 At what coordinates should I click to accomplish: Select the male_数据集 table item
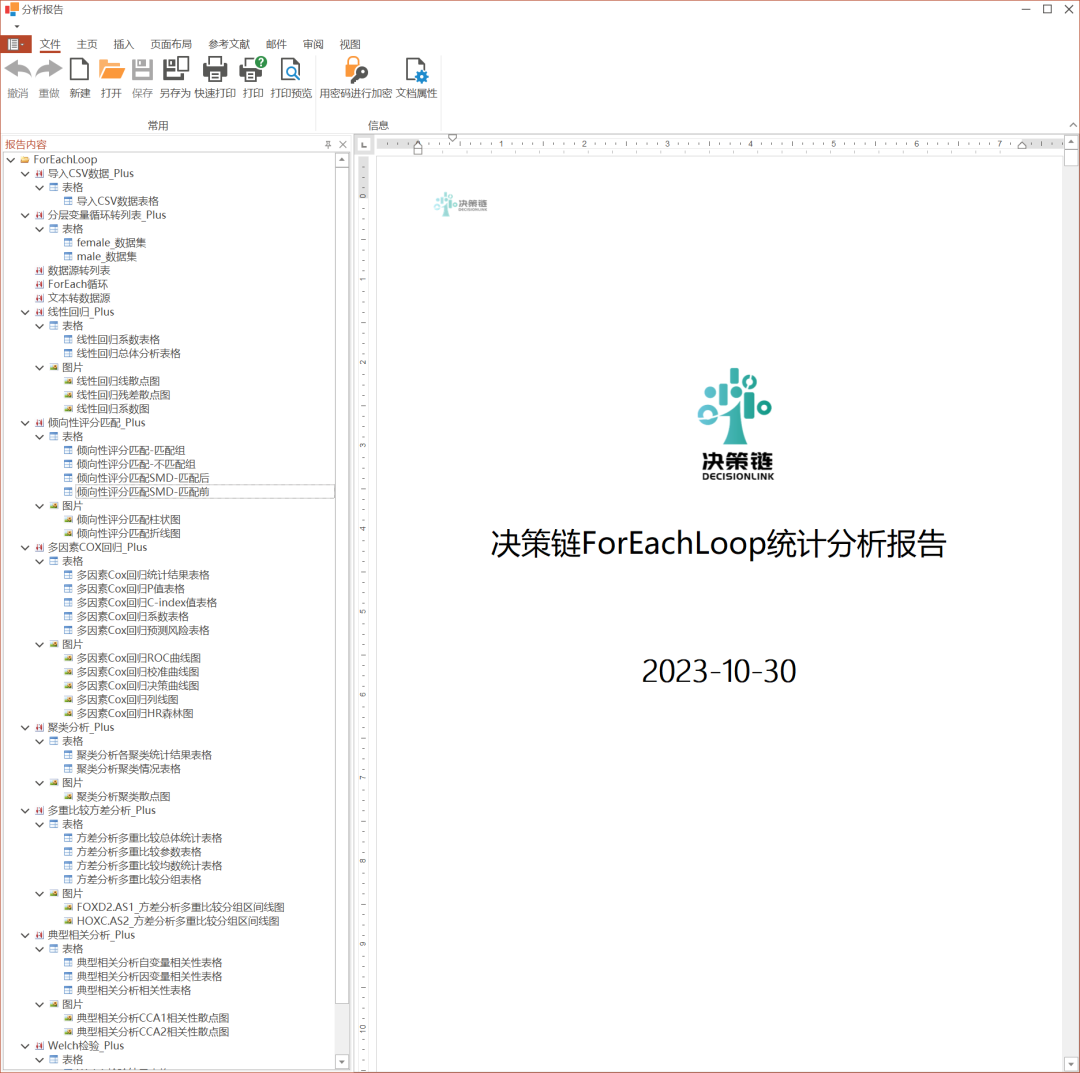point(106,256)
